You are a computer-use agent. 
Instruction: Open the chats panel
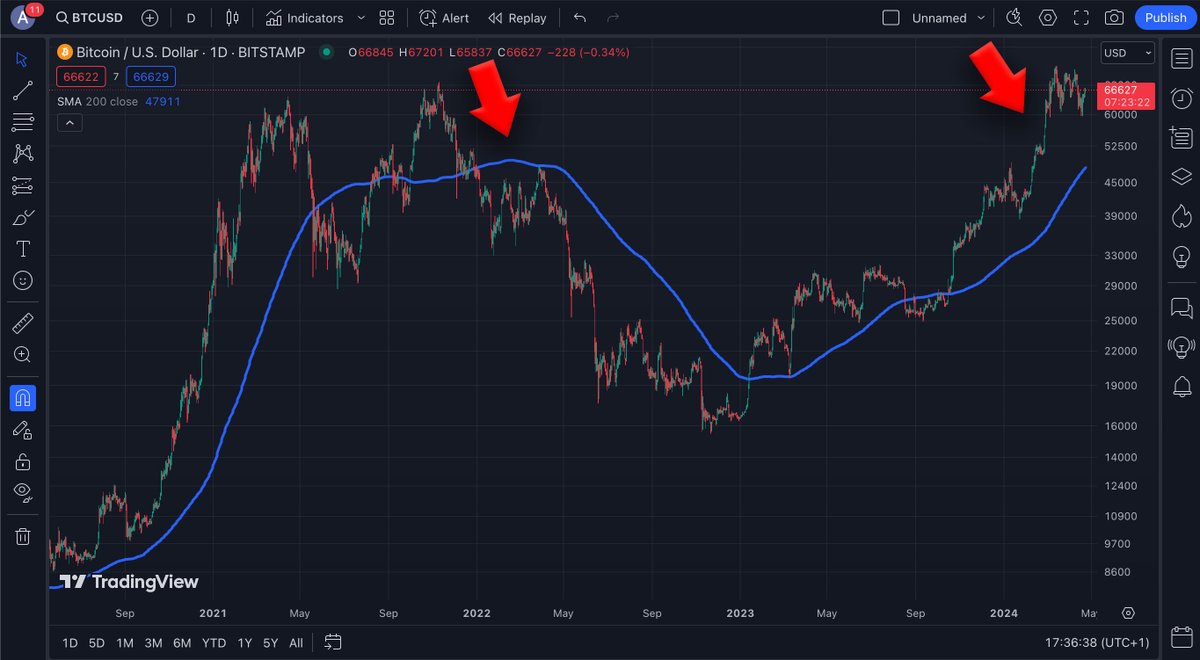tap(1181, 308)
